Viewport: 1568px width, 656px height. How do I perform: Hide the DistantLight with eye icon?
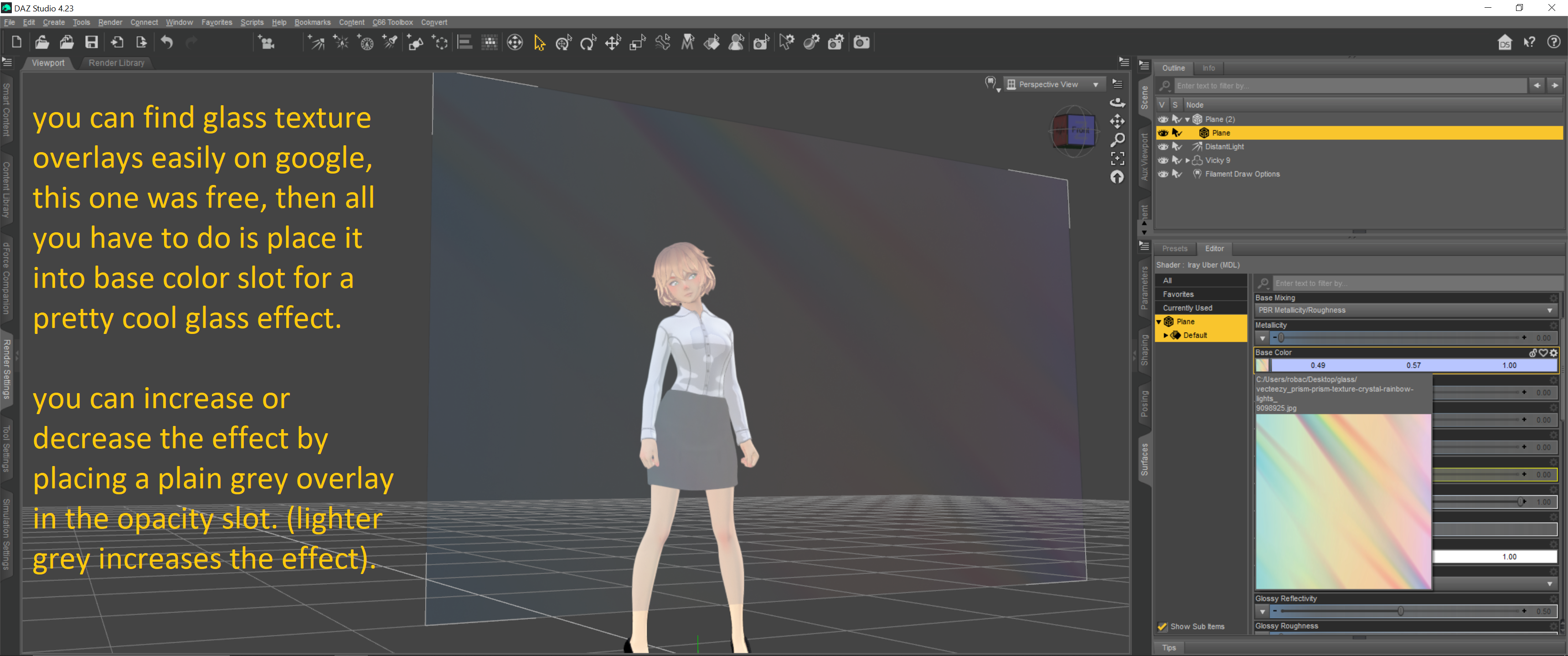[1163, 147]
